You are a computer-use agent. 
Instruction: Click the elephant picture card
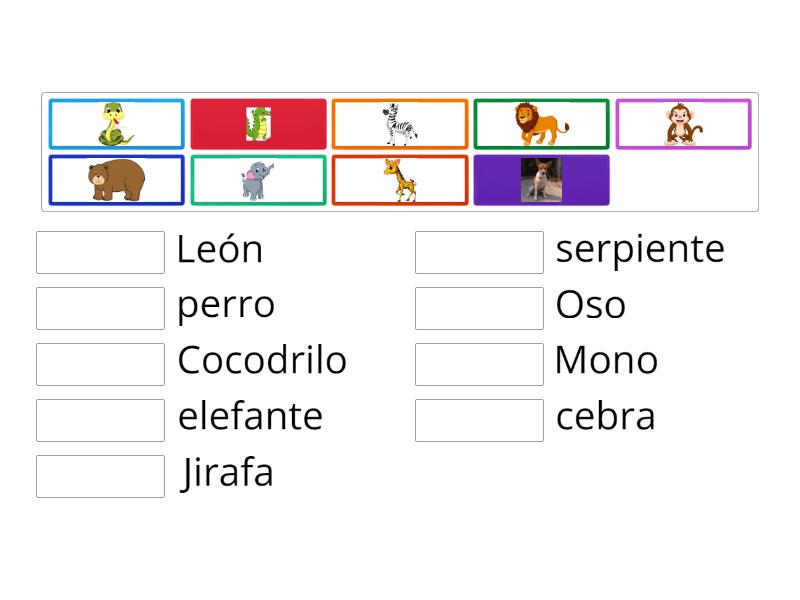[x=257, y=178]
